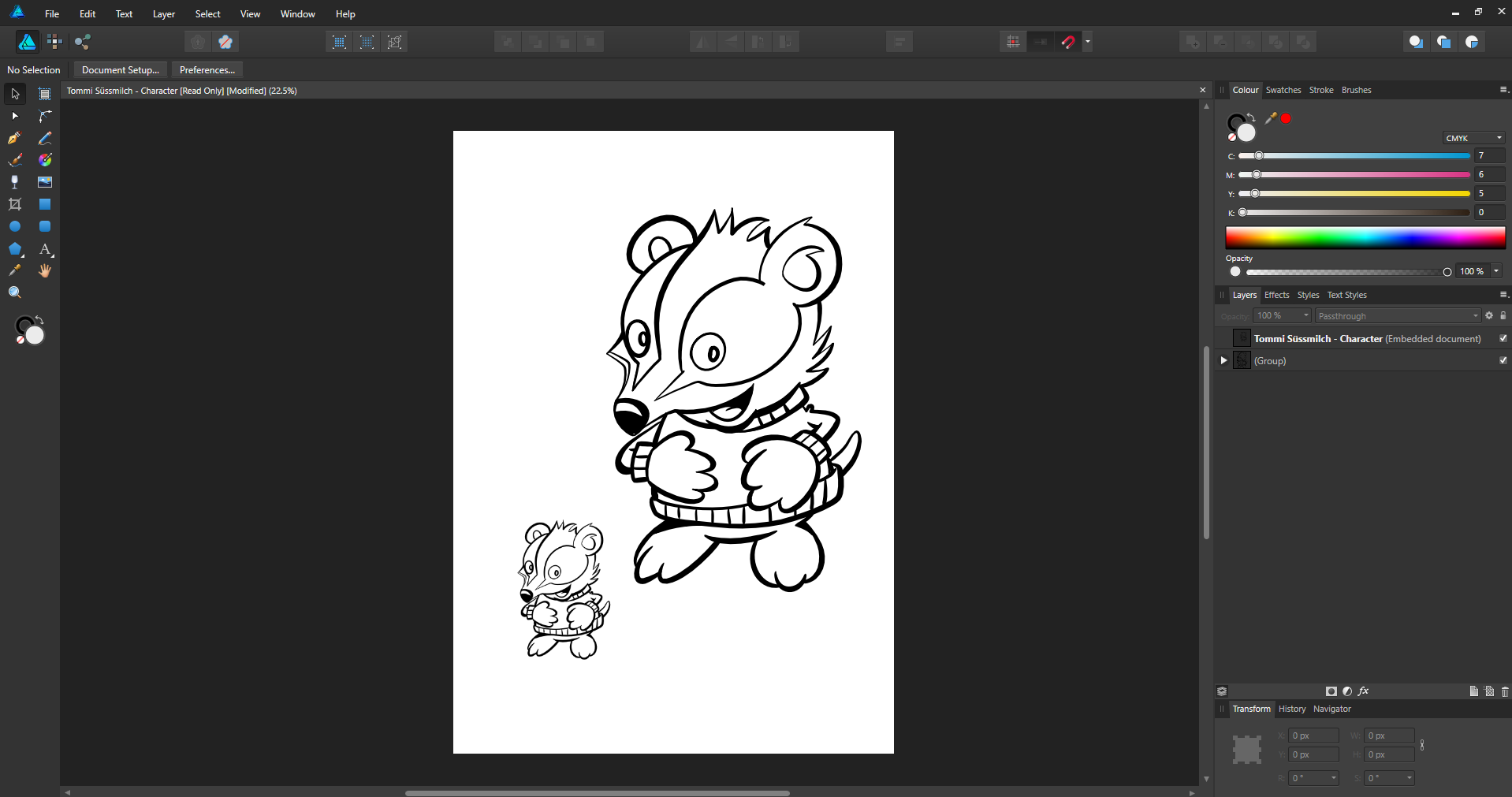
Task: Select the Transparency tool
Action: click(x=15, y=182)
